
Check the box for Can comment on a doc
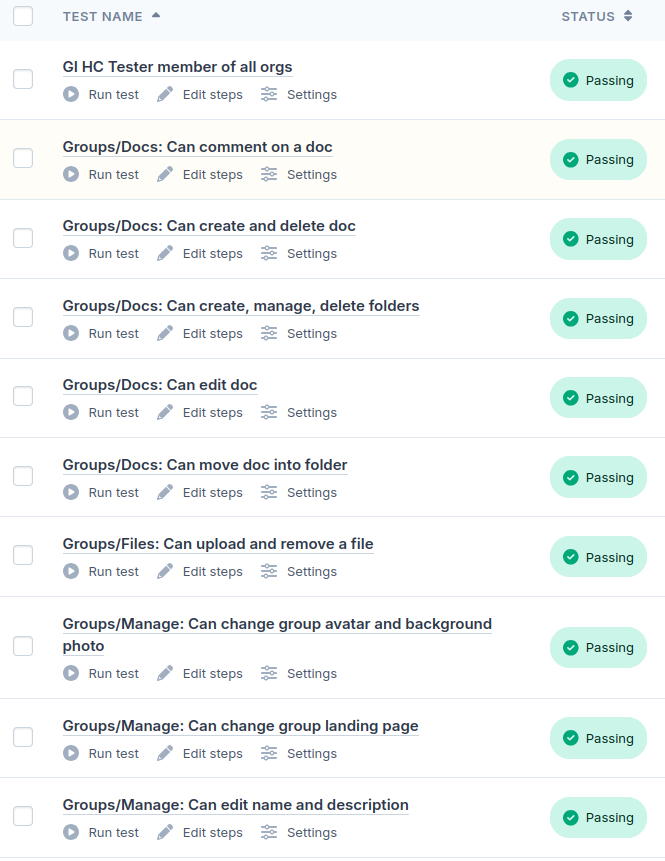[x=23, y=158]
